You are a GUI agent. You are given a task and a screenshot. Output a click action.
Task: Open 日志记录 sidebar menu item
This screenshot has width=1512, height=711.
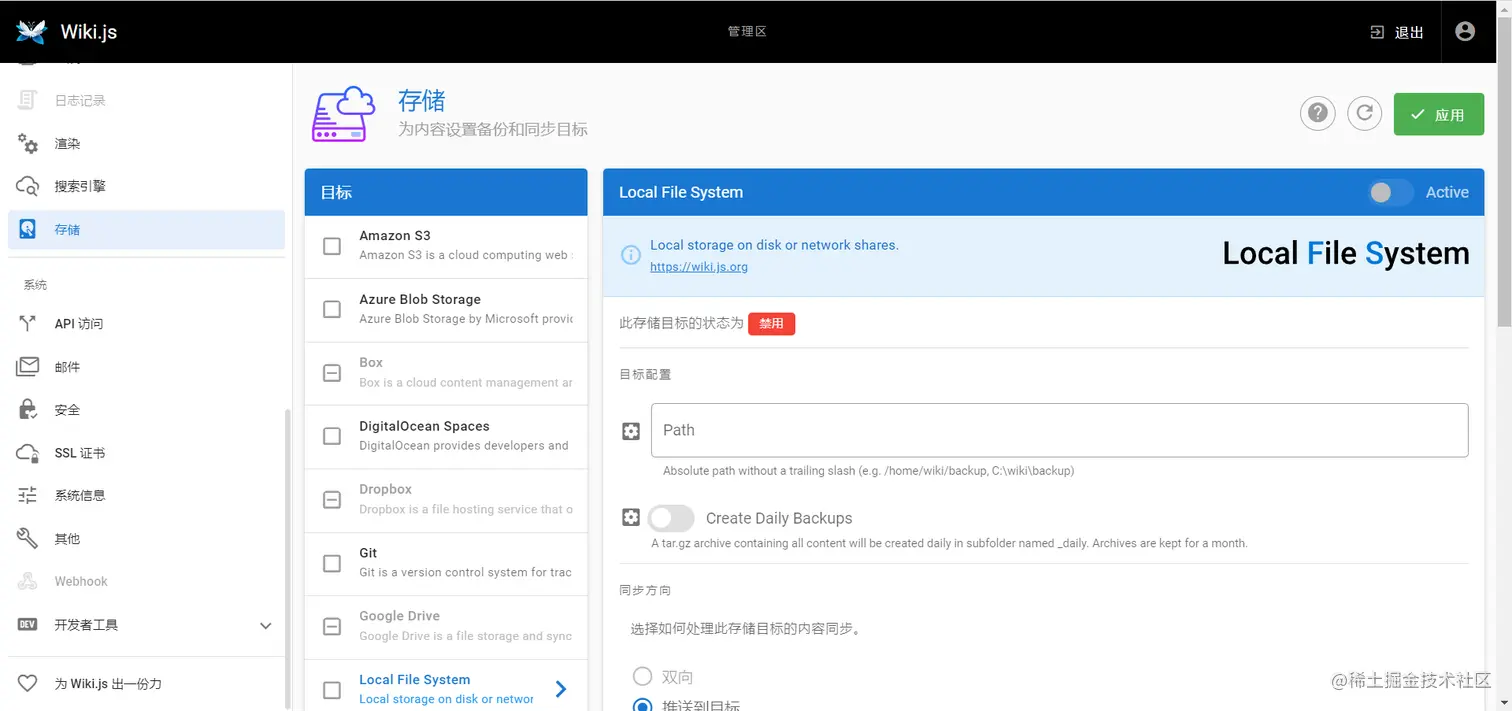click(x=147, y=100)
